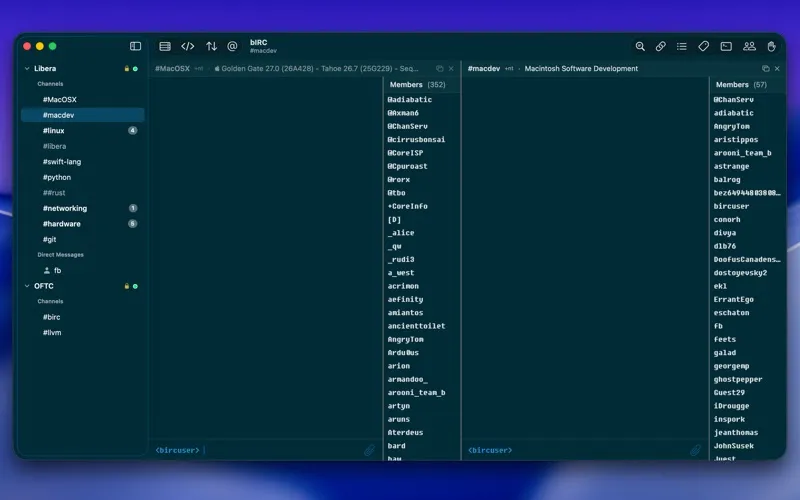Click the #macdev pane title tab

click(x=484, y=68)
